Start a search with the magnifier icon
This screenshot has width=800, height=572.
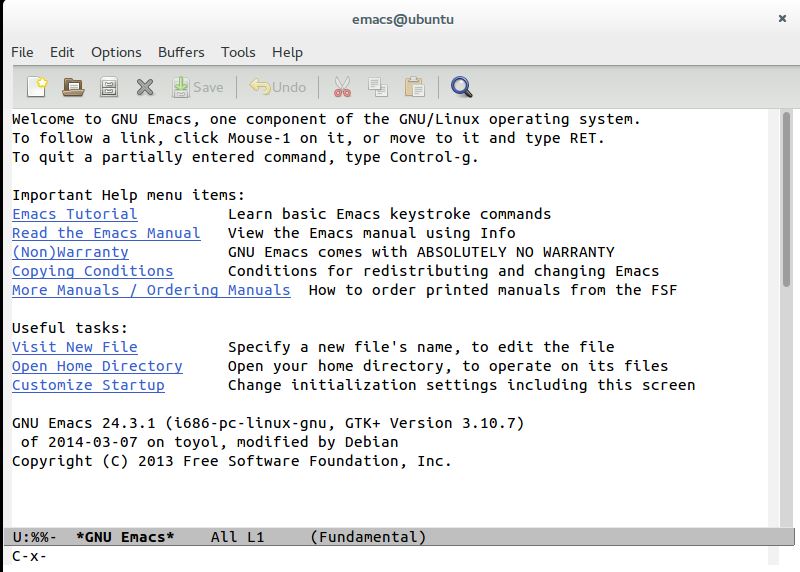(x=461, y=87)
